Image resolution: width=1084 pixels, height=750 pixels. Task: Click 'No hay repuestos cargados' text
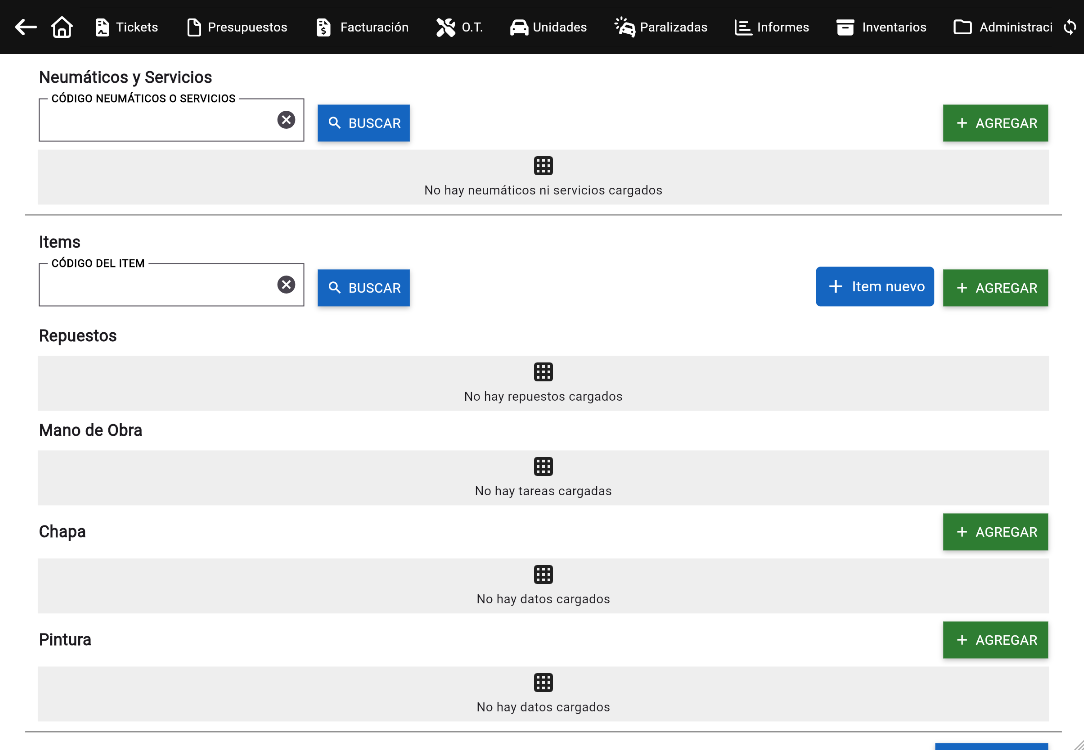click(543, 397)
